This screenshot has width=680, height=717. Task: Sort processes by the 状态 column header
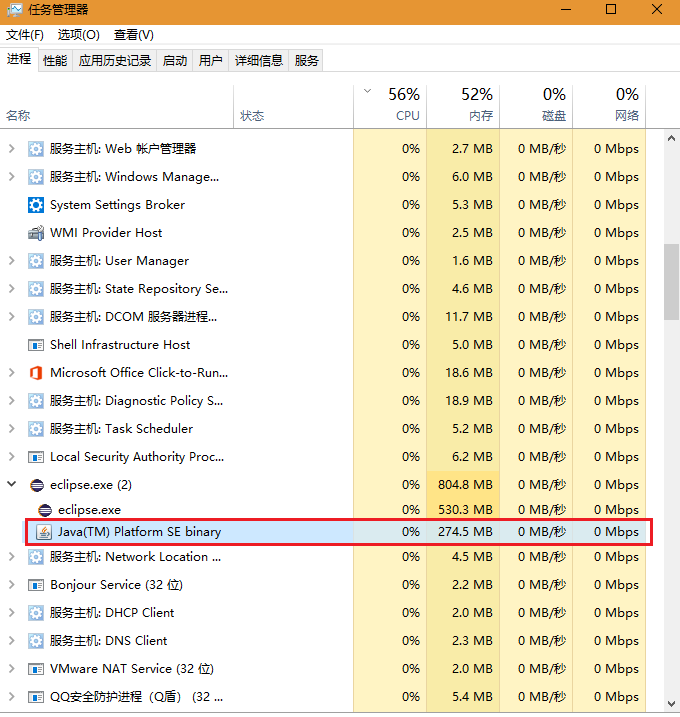pos(294,106)
